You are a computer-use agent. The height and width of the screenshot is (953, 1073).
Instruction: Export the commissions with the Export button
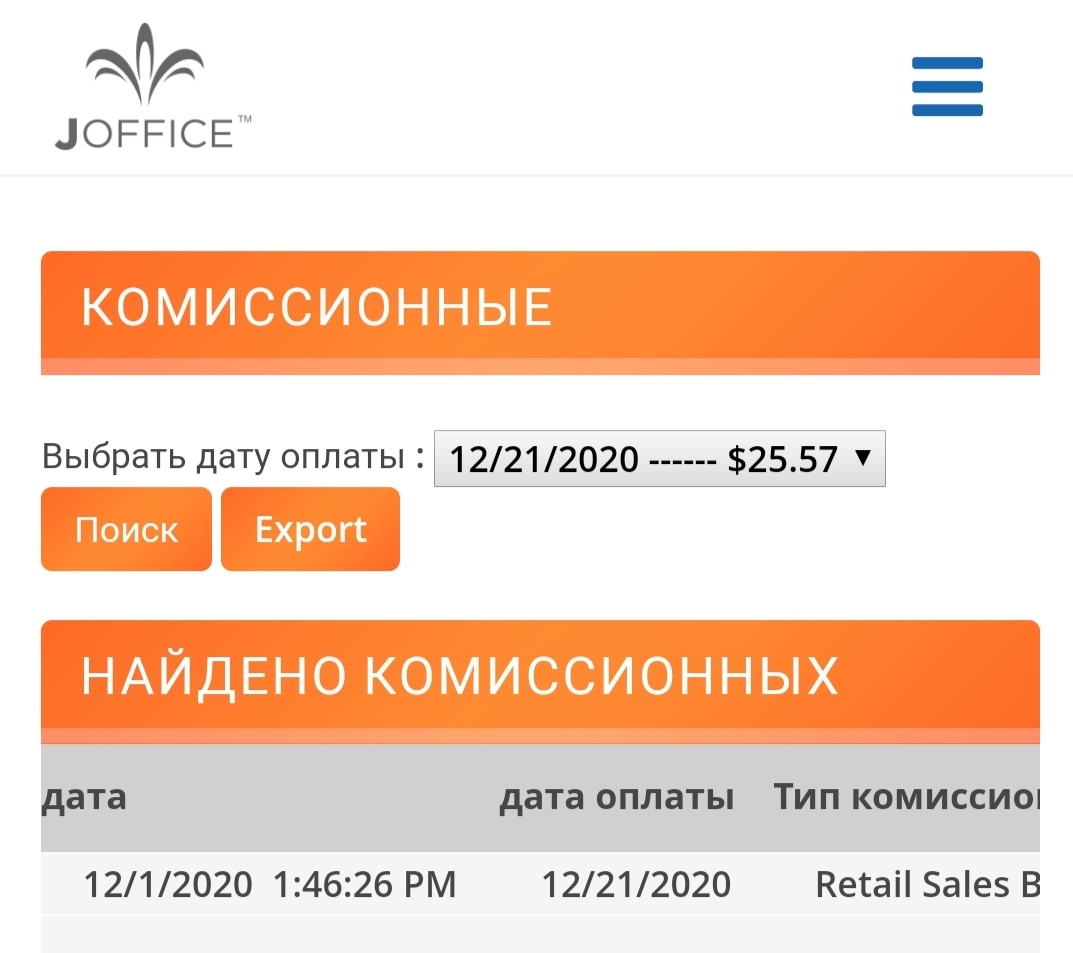311,529
